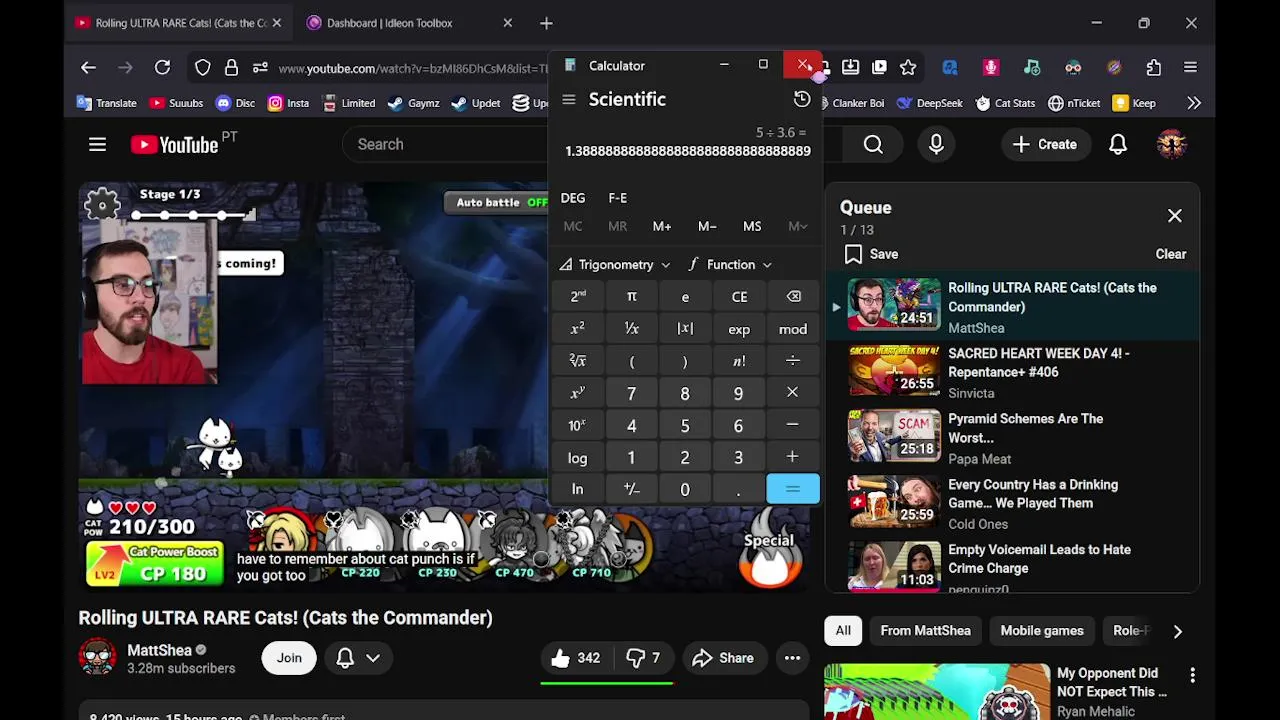Select the From MattShea chip

point(925,631)
